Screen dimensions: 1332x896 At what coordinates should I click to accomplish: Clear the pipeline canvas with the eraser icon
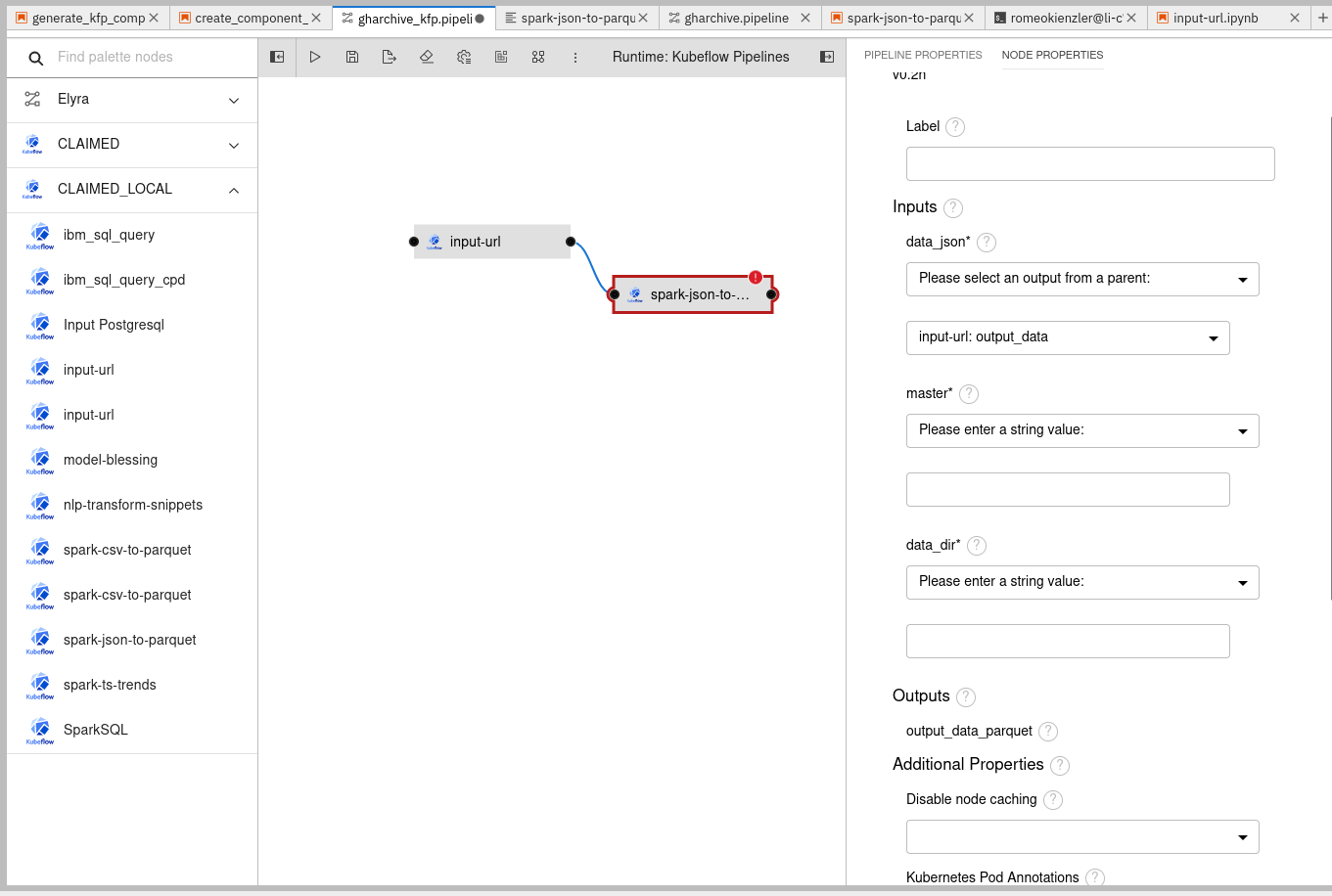pyautogui.click(x=426, y=57)
